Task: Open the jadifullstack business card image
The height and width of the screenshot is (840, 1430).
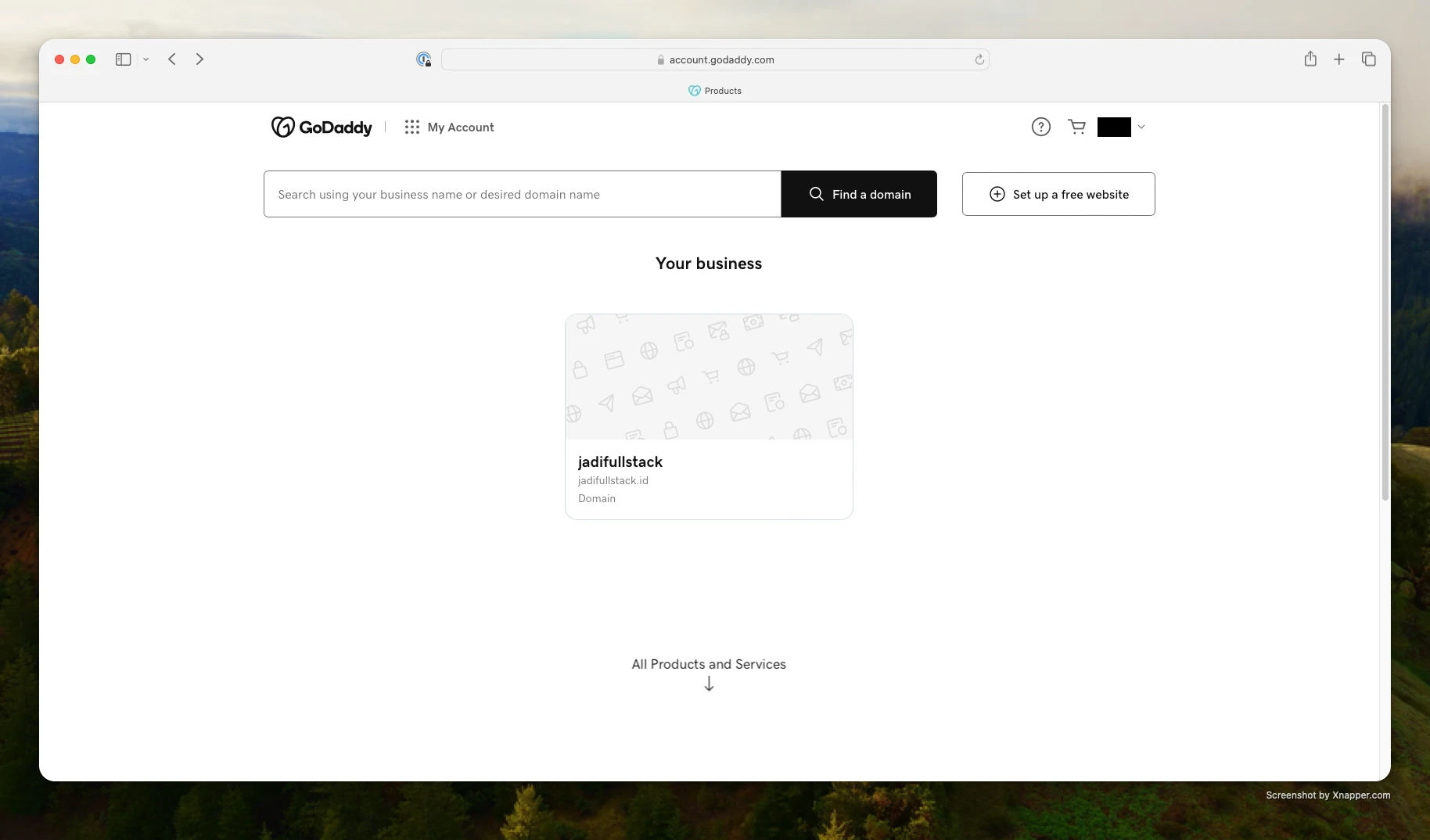Action: pyautogui.click(x=709, y=377)
